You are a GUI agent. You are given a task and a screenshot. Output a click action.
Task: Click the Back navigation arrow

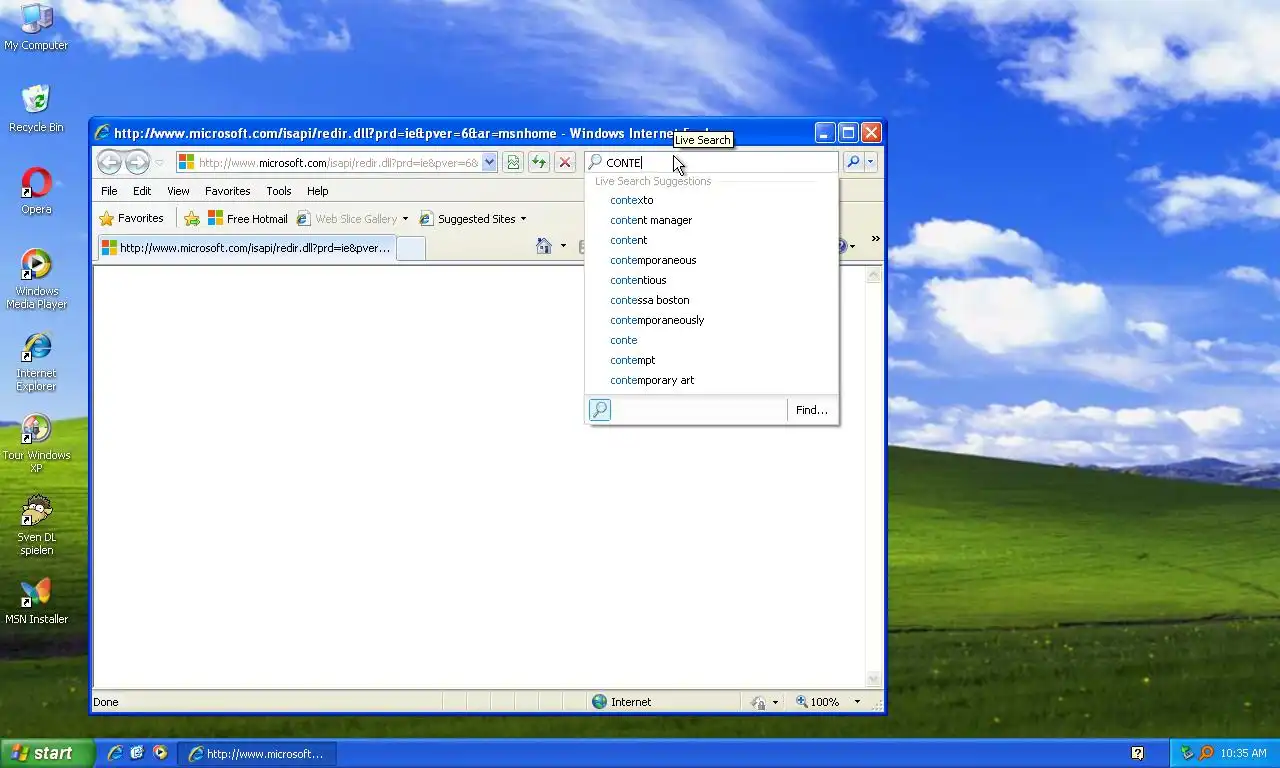(x=109, y=162)
